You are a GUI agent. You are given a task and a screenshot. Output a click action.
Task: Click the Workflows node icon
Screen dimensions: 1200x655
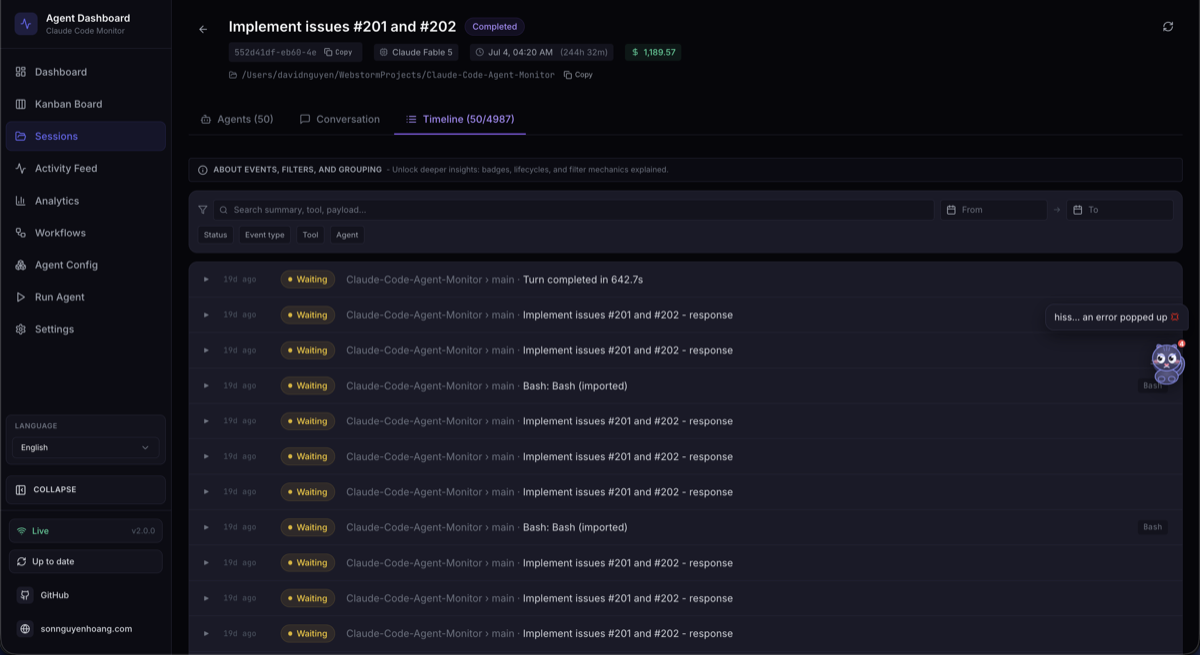tap(21, 233)
